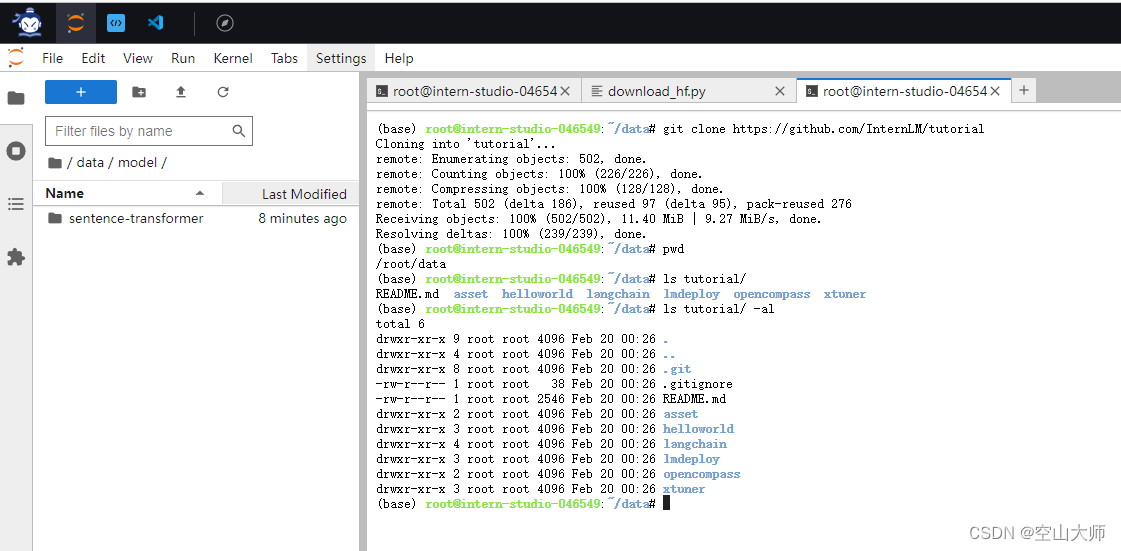This screenshot has width=1121, height=551.
Task: Click '.gitignore' in the terminal listing
Action: pyautogui.click(x=698, y=384)
